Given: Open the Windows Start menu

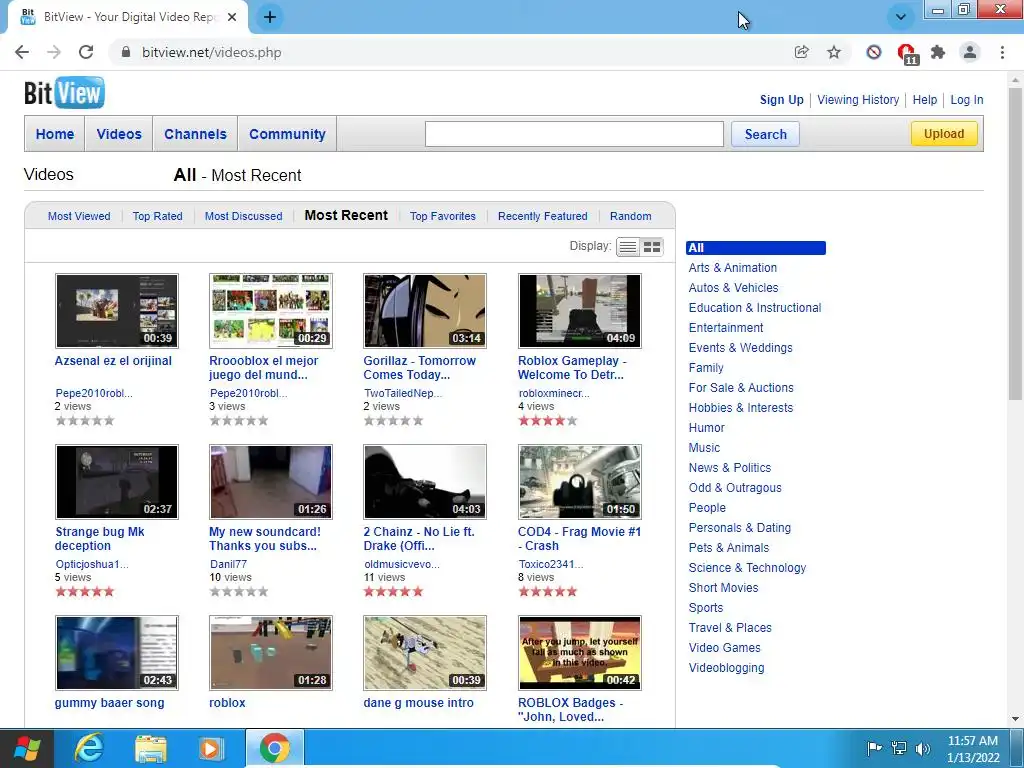Looking at the screenshot, I should coord(27,748).
